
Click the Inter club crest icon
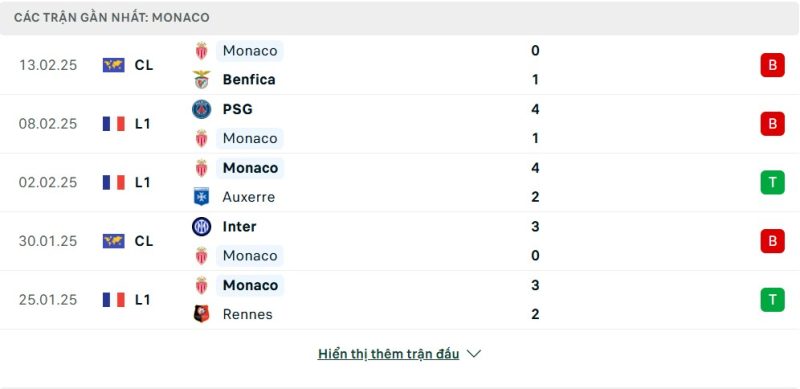pyautogui.click(x=202, y=226)
